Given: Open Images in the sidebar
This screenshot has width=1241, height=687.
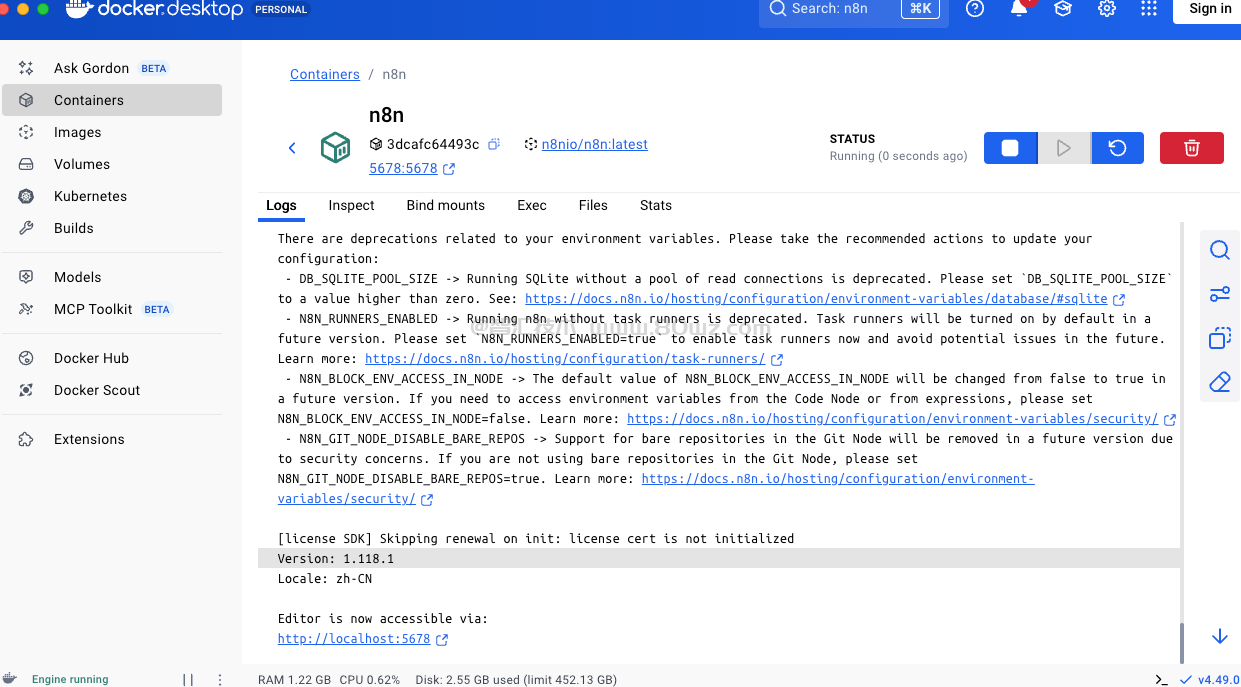Looking at the screenshot, I should pyautogui.click(x=77, y=132).
